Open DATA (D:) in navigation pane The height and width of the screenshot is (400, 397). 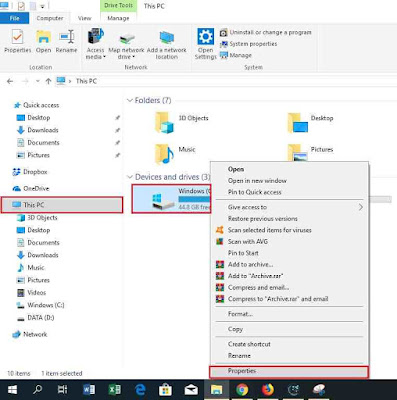click(36, 318)
